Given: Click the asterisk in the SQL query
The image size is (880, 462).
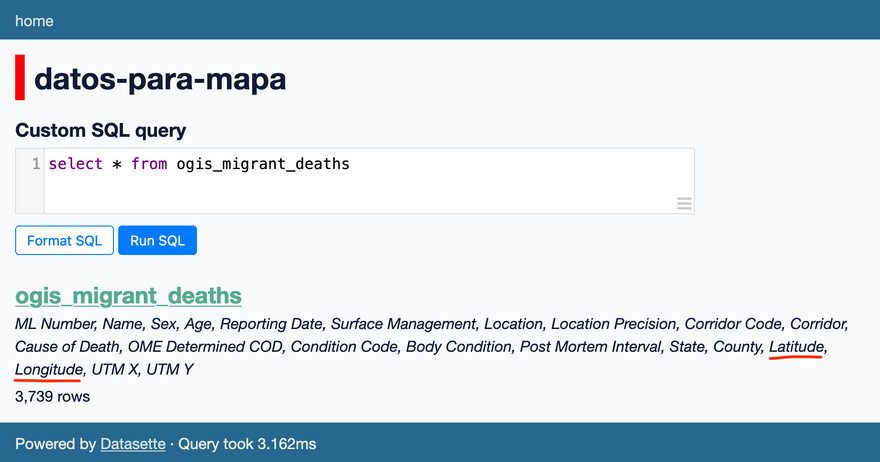Looking at the screenshot, I should click(117, 164).
